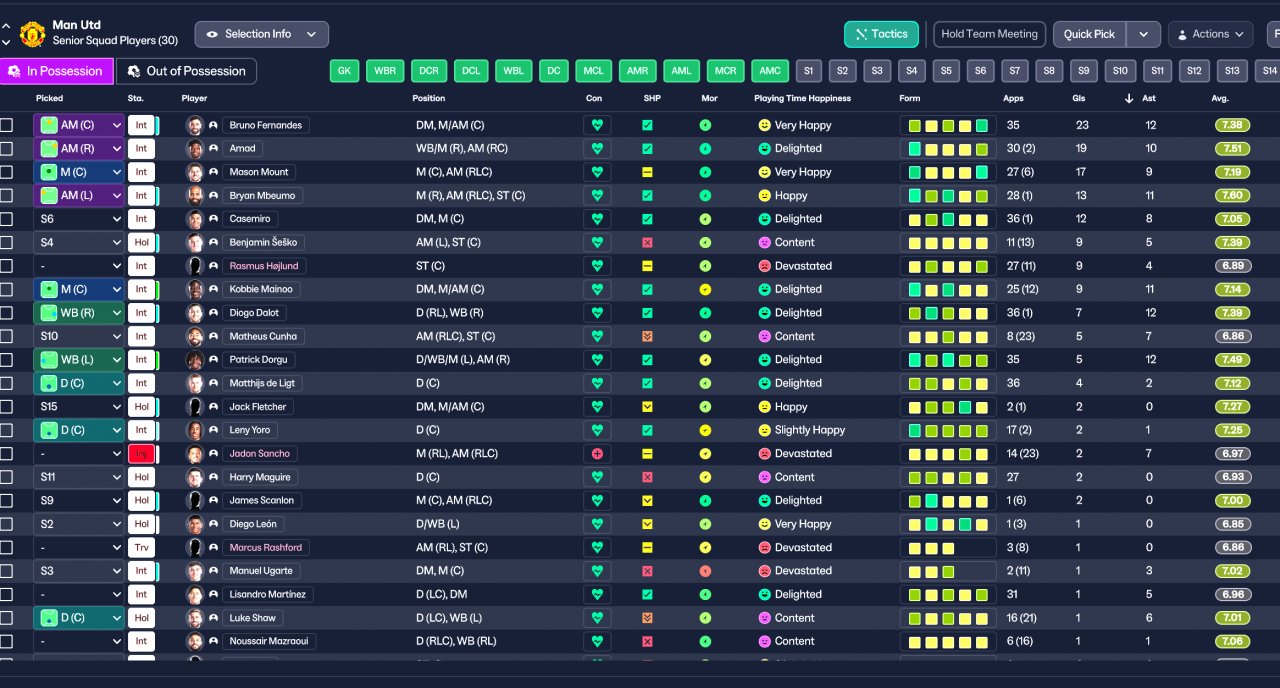Viewport: 1280px width, 688px height.
Task: Click Jadon Sancho's red condition icon
Action: coord(597,453)
